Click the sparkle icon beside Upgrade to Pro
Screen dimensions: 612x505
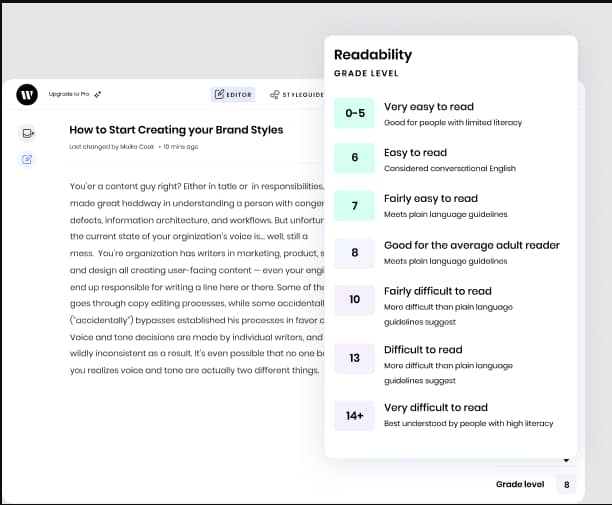[98, 94]
